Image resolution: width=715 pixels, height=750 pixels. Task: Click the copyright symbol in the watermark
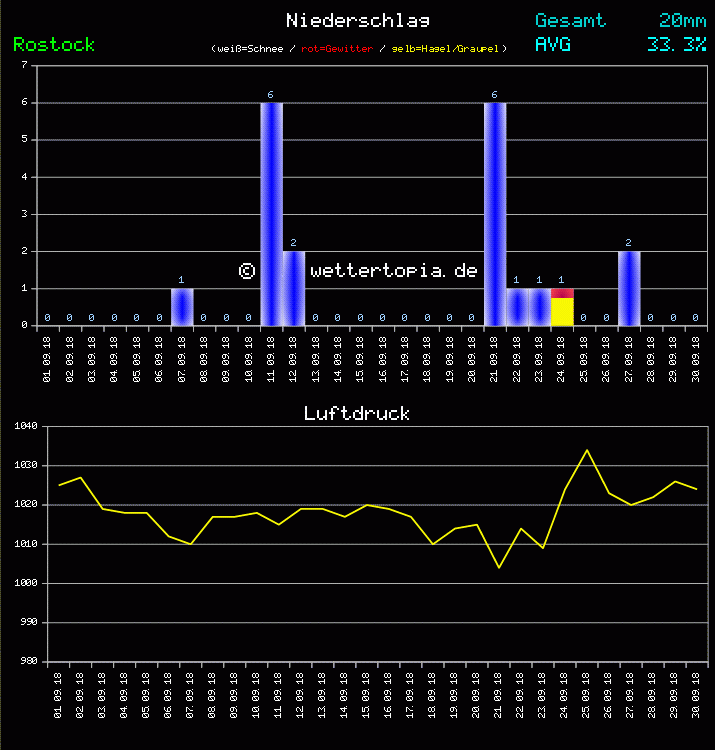tap(248, 271)
